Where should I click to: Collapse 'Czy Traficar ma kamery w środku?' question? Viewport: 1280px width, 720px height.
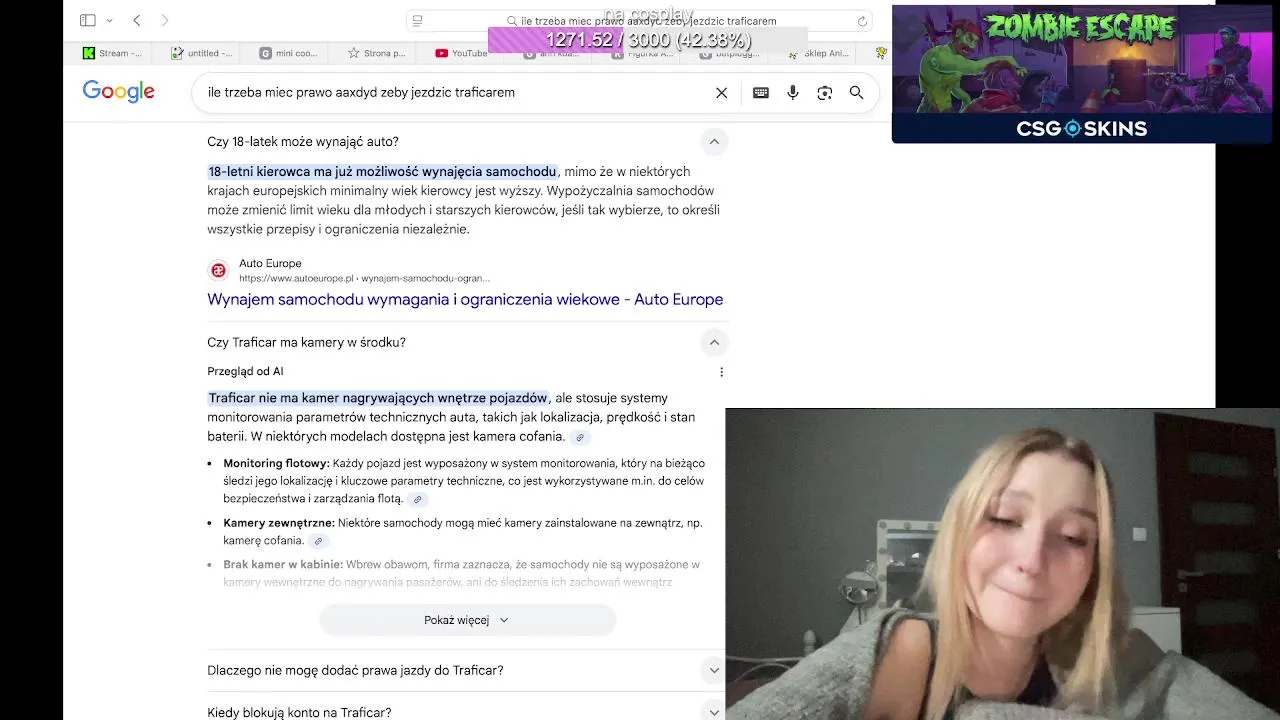pyautogui.click(x=714, y=343)
